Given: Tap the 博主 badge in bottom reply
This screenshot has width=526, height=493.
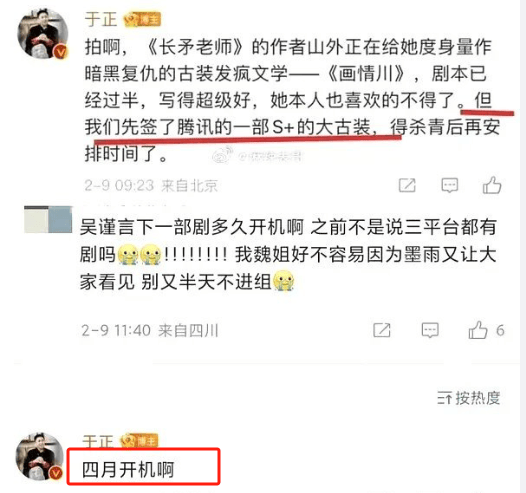Looking at the screenshot, I should (139, 441).
